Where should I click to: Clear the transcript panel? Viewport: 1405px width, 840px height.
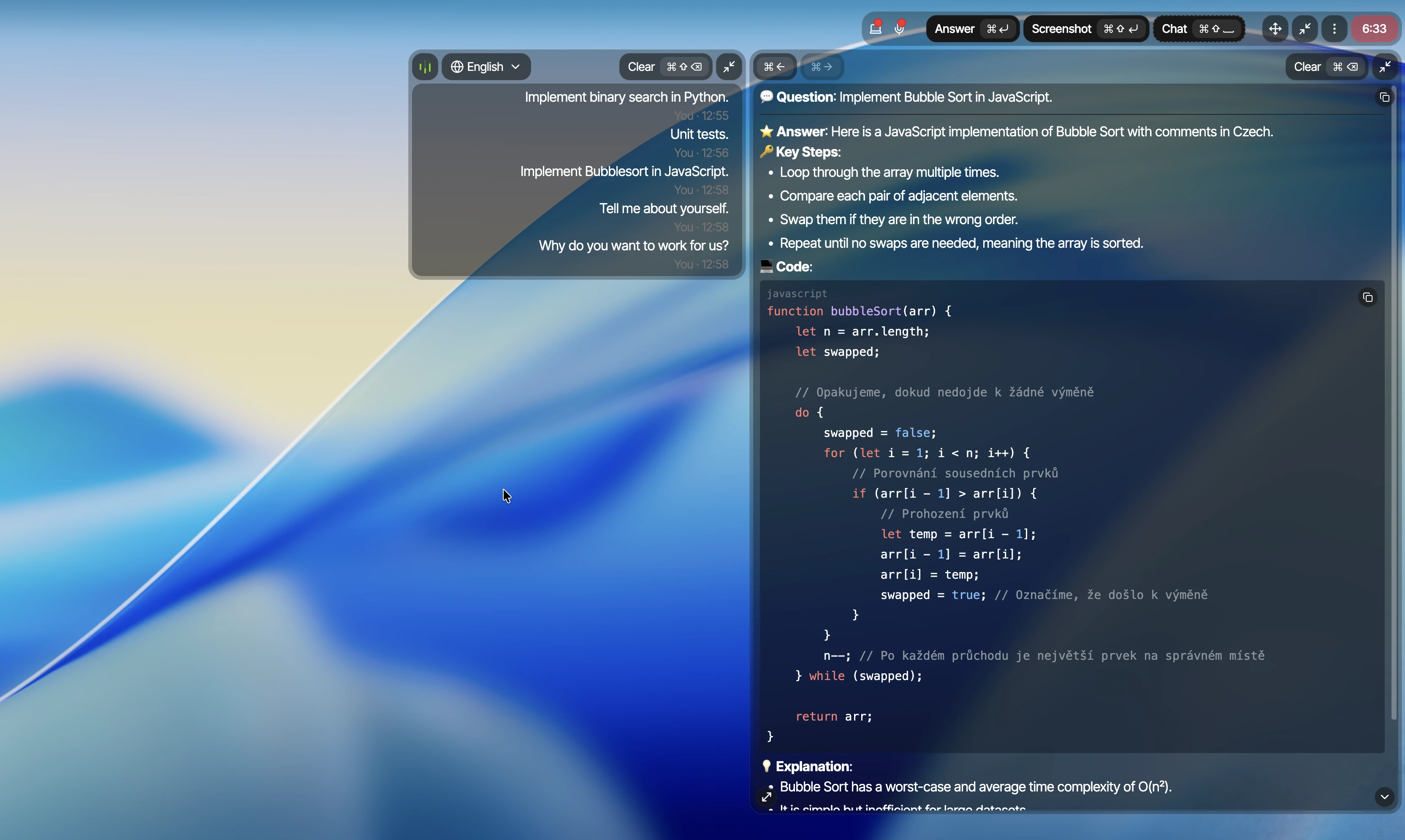pyautogui.click(x=665, y=67)
